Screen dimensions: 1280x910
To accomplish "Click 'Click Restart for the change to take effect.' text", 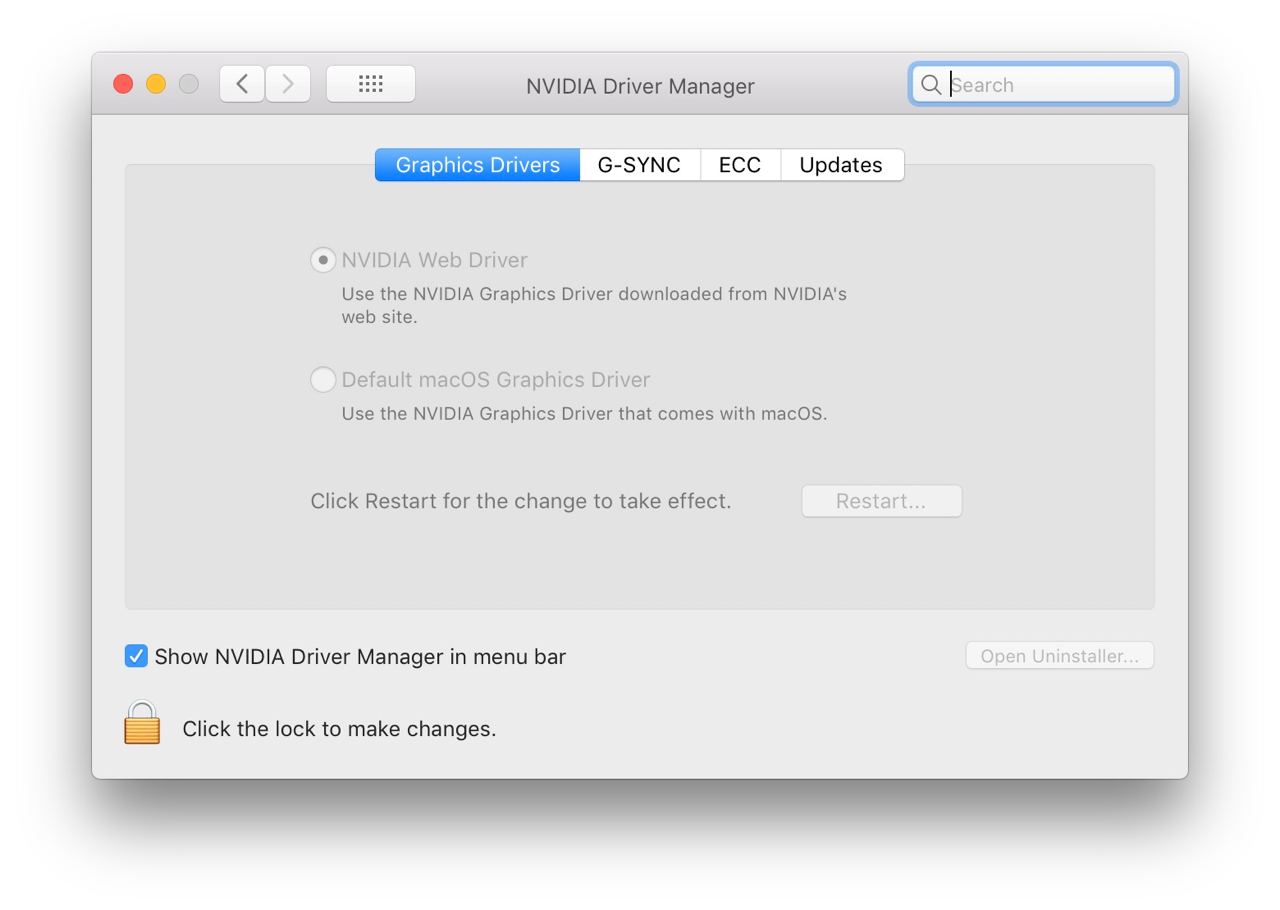I will click(521, 501).
